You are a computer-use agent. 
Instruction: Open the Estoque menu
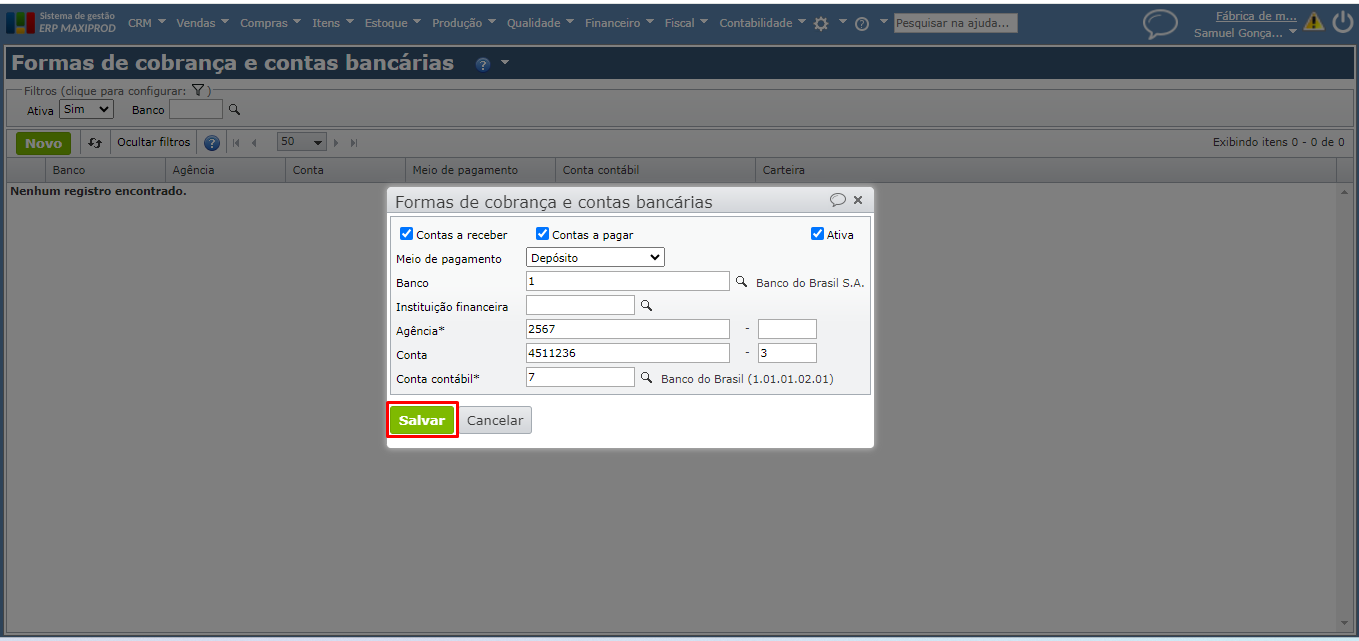point(392,23)
